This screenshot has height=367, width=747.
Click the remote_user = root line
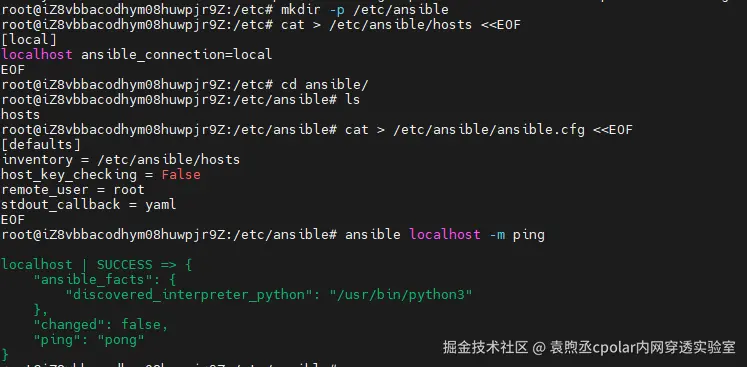pyautogui.click(x=72, y=190)
